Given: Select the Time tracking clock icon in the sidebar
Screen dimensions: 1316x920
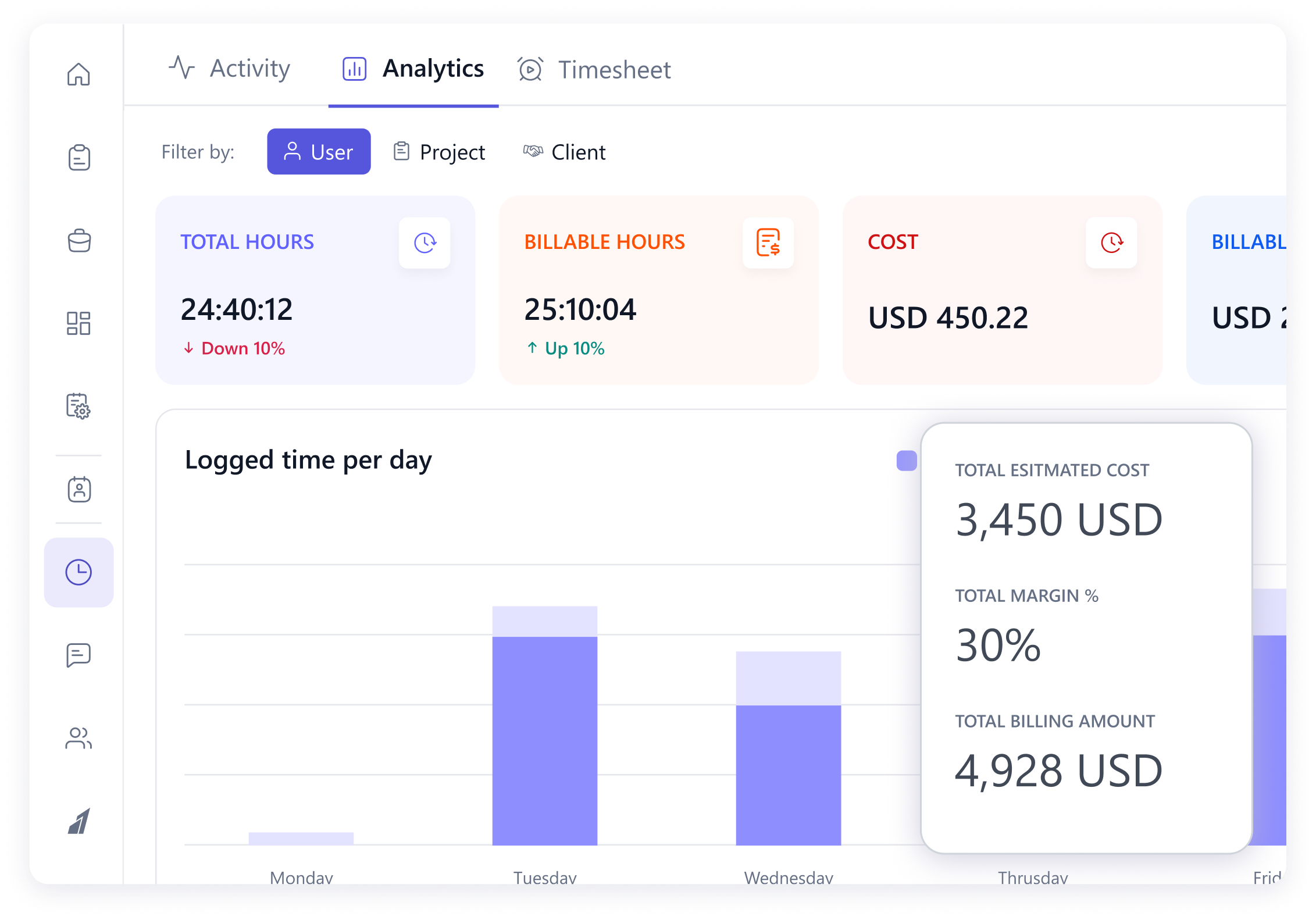Looking at the screenshot, I should 79,572.
